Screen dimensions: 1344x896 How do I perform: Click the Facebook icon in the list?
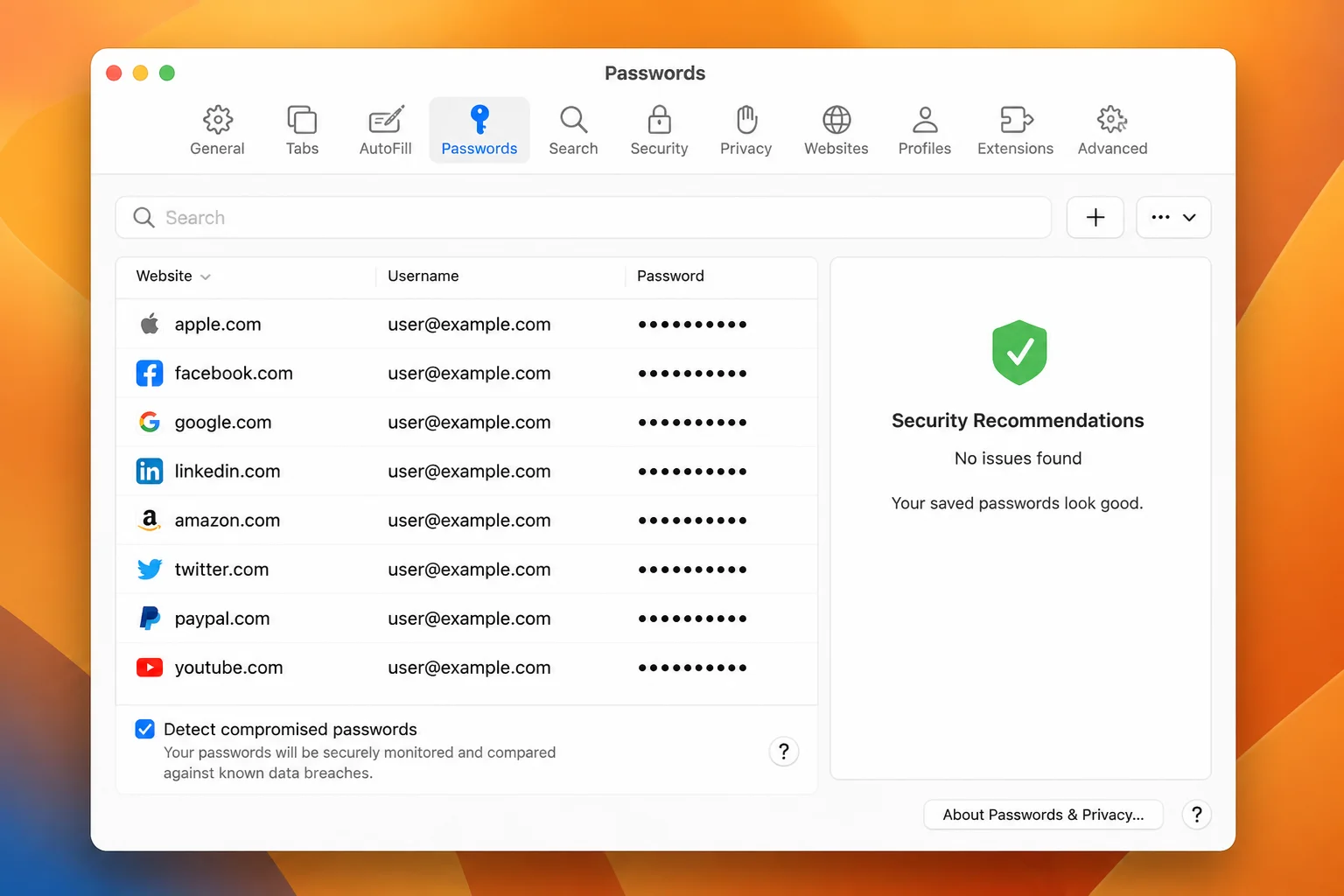(150, 374)
